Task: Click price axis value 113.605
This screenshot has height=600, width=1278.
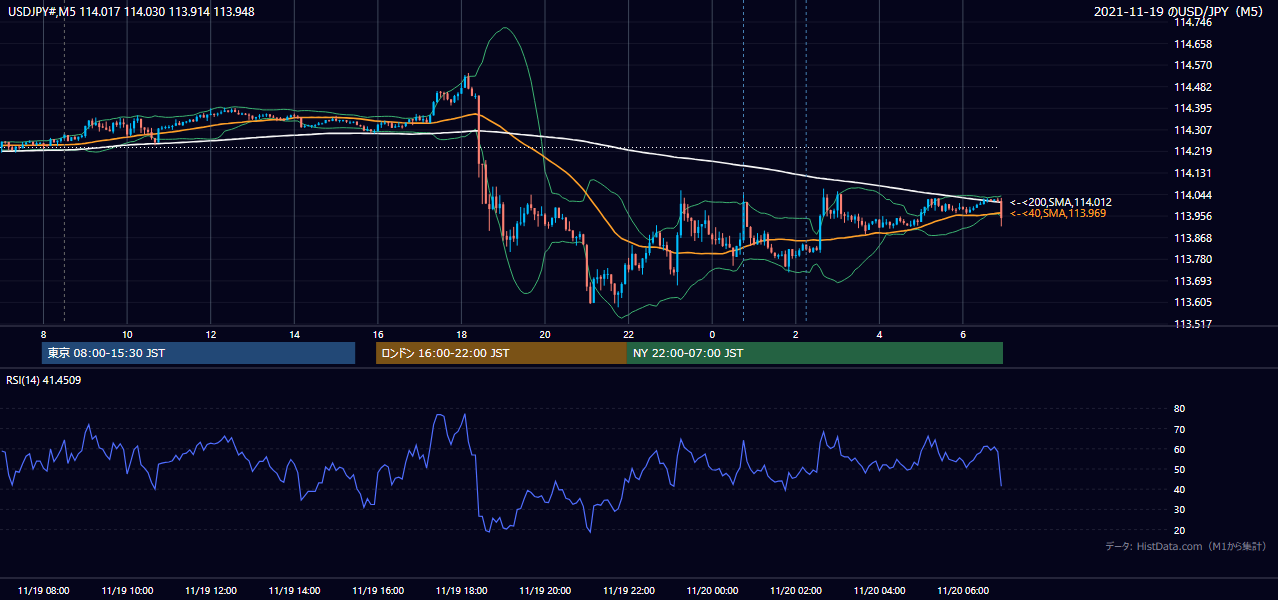Action: coord(1193,302)
